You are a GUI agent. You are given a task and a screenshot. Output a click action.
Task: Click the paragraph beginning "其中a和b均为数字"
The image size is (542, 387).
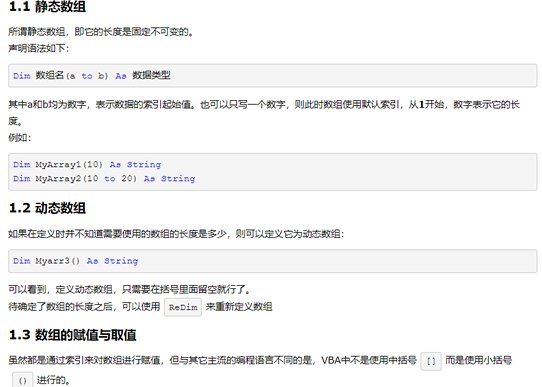click(264, 112)
